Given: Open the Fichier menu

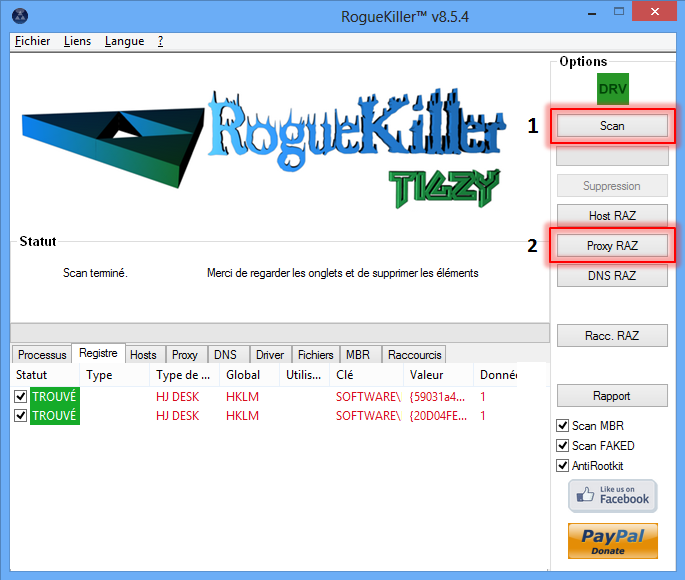Looking at the screenshot, I should [x=32, y=41].
